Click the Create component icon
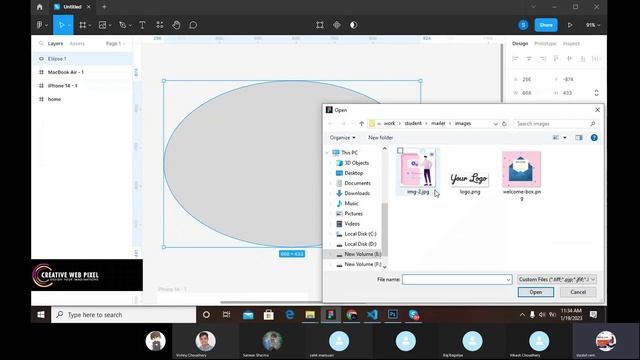The height and width of the screenshot is (360, 640). point(337,25)
